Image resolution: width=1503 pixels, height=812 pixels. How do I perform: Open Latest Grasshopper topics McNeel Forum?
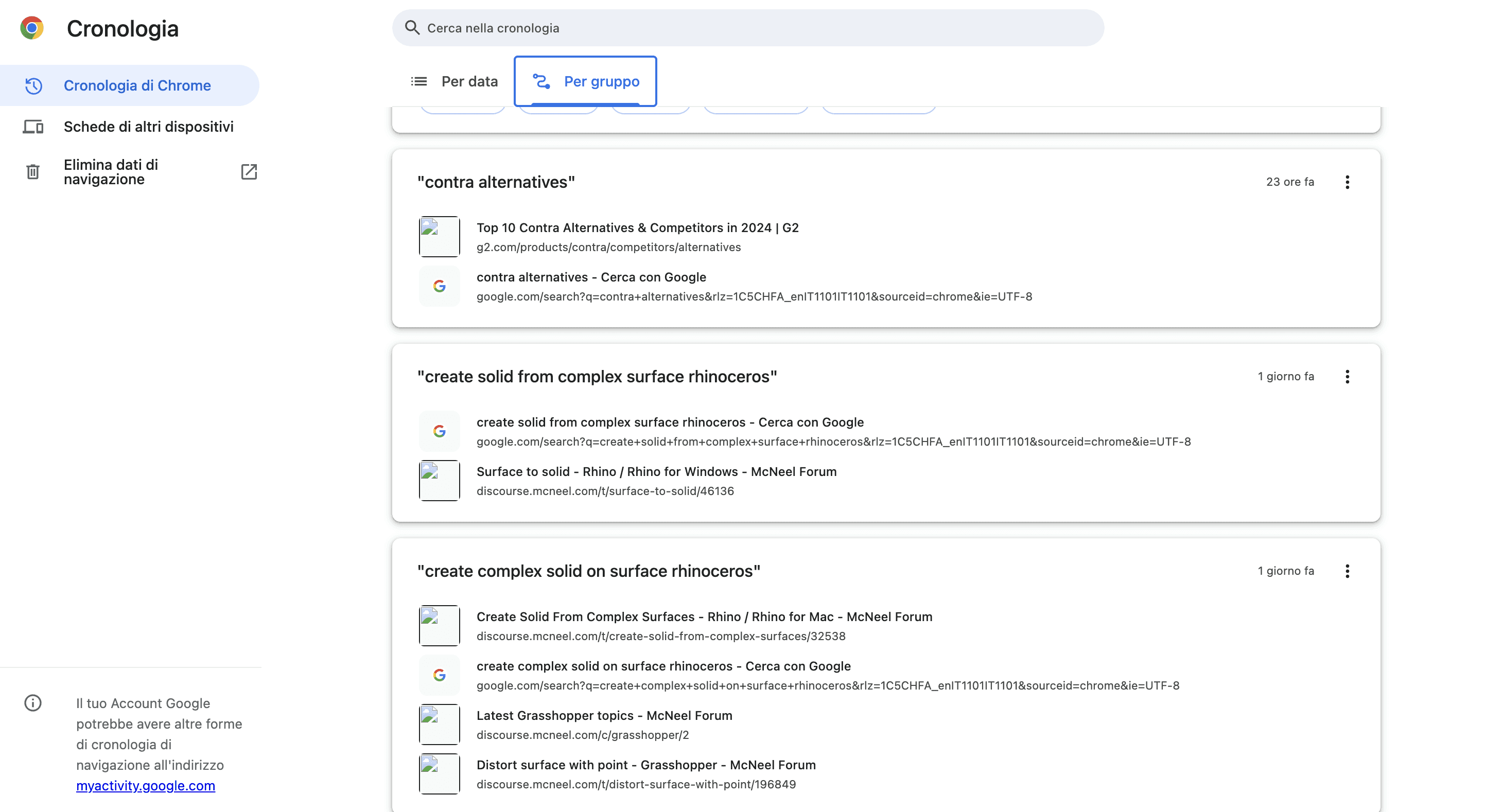click(x=604, y=716)
